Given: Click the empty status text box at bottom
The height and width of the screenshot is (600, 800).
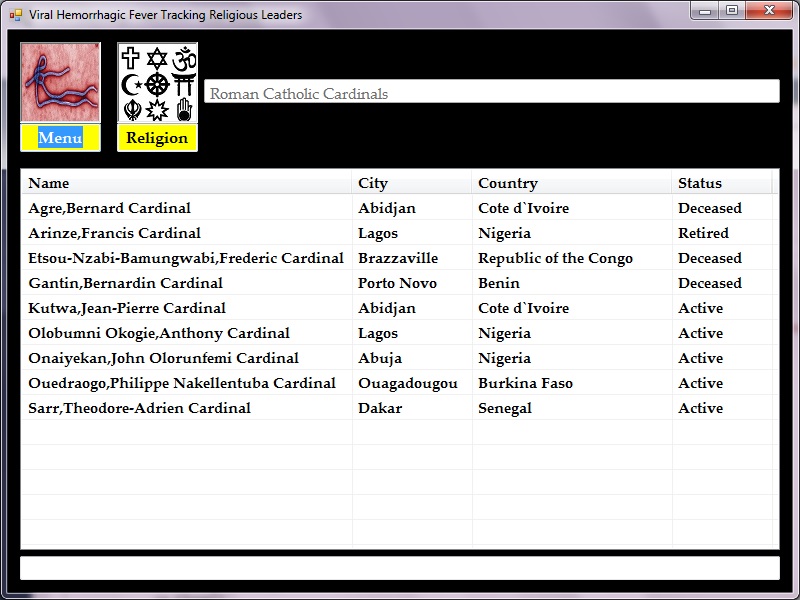Looking at the screenshot, I should [x=399, y=568].
